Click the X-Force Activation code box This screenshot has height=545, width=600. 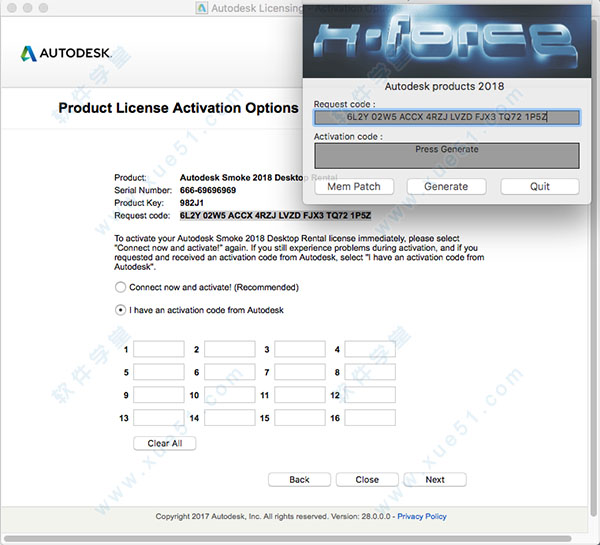click(x=447, y=156)
